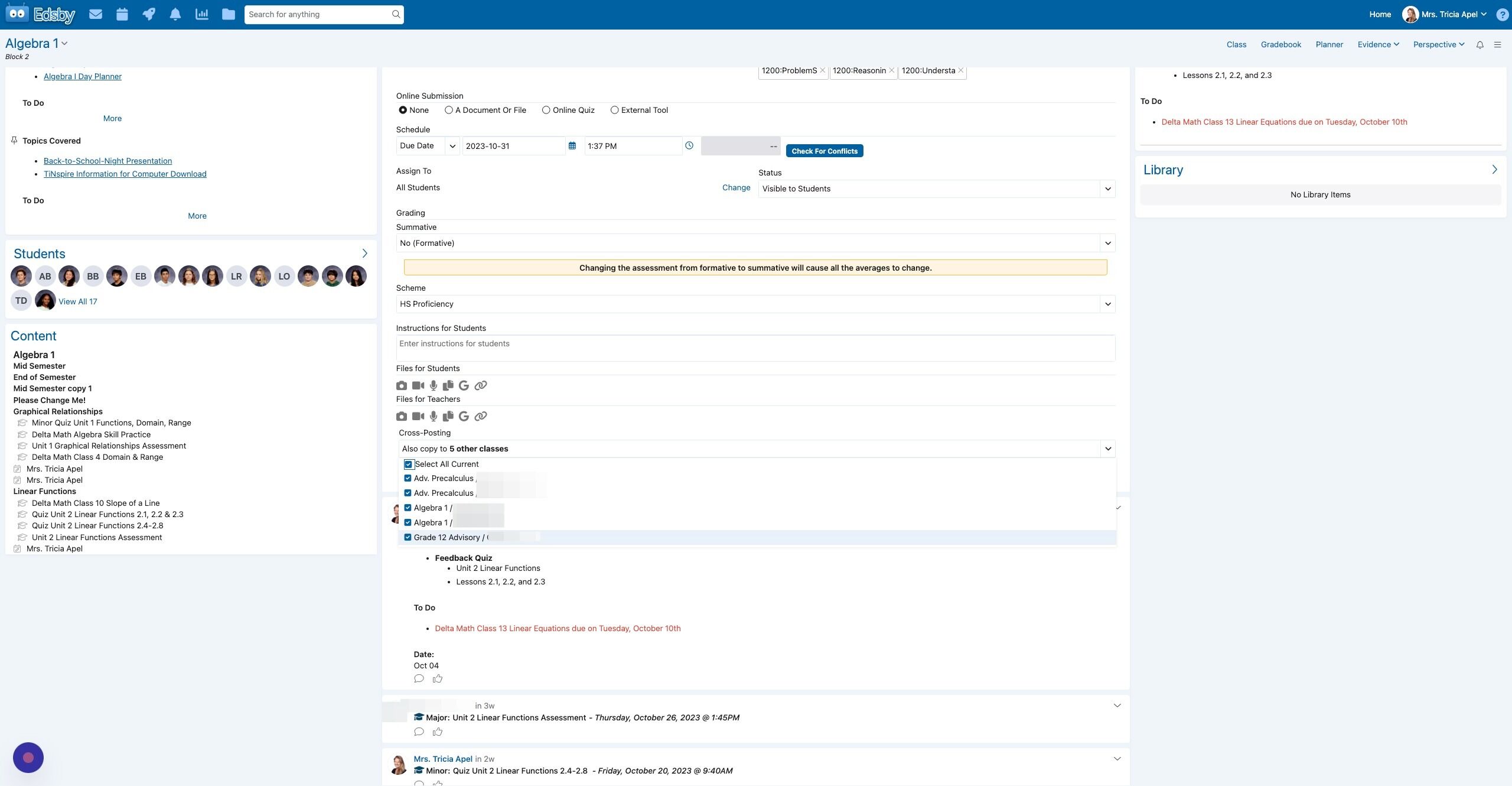
Task: Select Online Quiz submission option
Action: tap(546, 110)
